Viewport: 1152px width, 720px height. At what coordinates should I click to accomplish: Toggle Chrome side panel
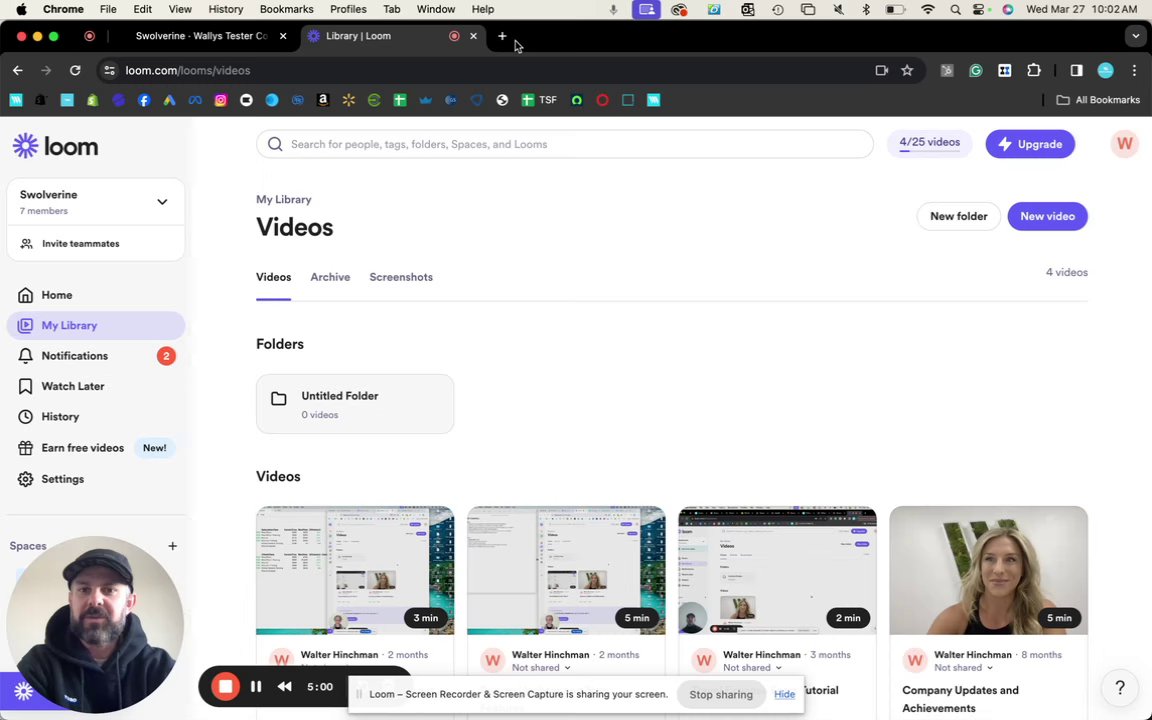[1076, 71]
